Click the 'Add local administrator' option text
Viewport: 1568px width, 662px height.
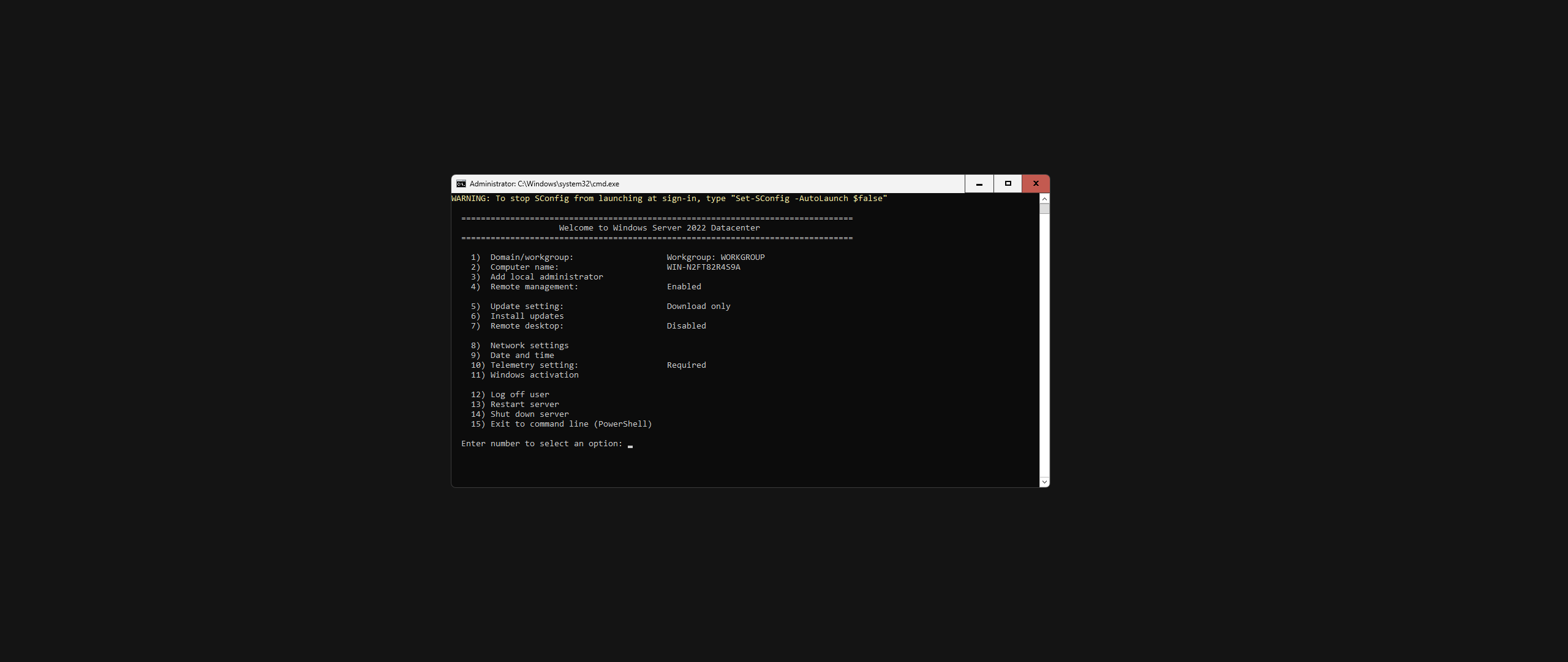click(x=546, y=277)
